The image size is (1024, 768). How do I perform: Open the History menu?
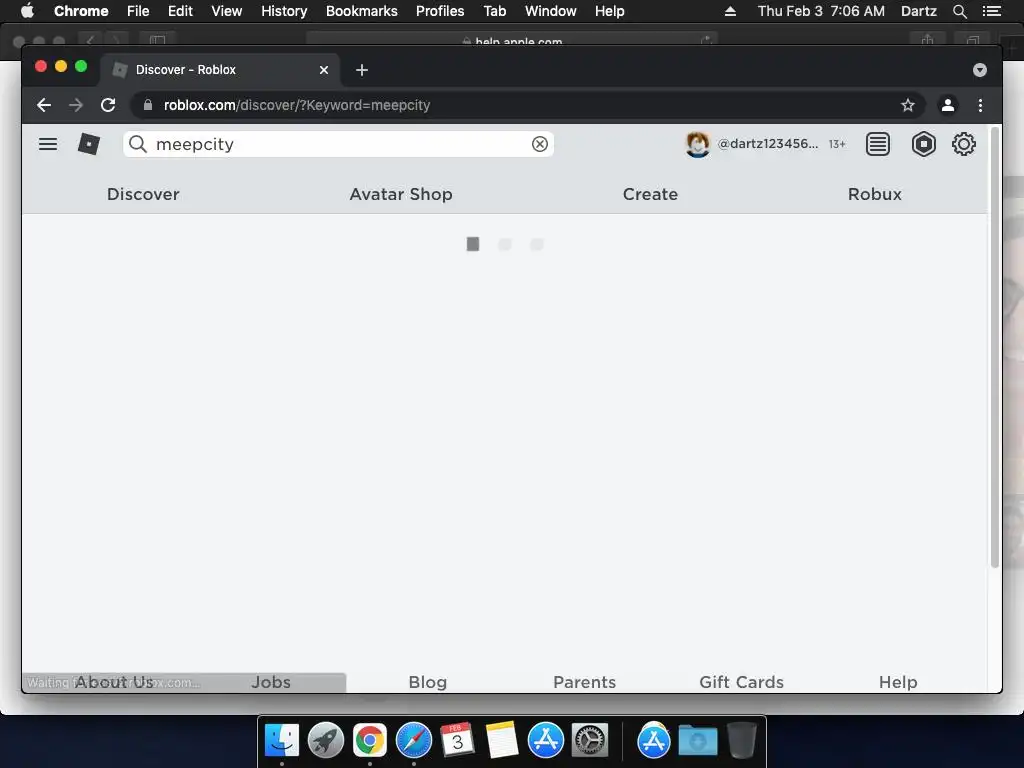(284, 11)
